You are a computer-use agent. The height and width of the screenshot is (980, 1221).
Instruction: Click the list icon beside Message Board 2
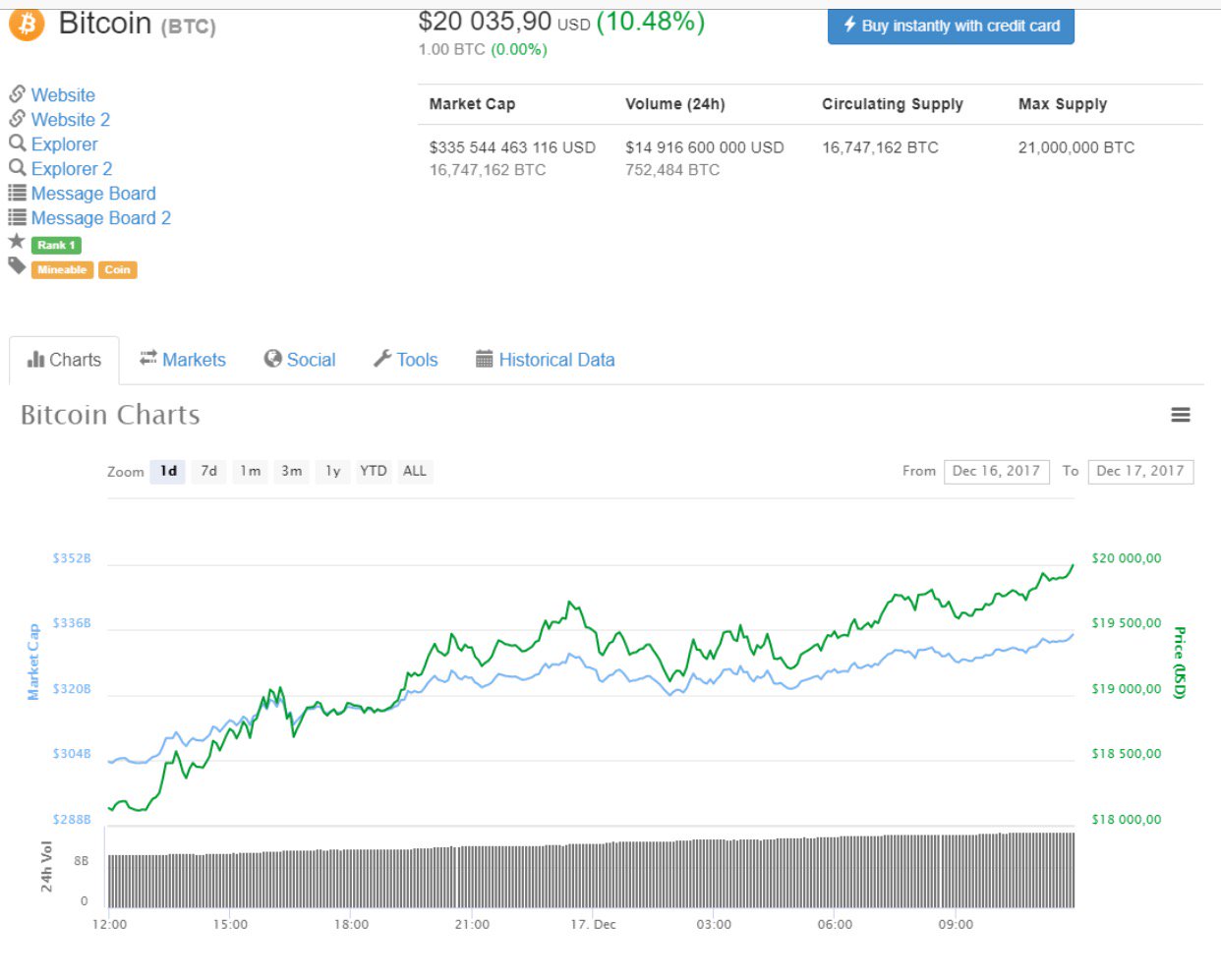(17, 217)
